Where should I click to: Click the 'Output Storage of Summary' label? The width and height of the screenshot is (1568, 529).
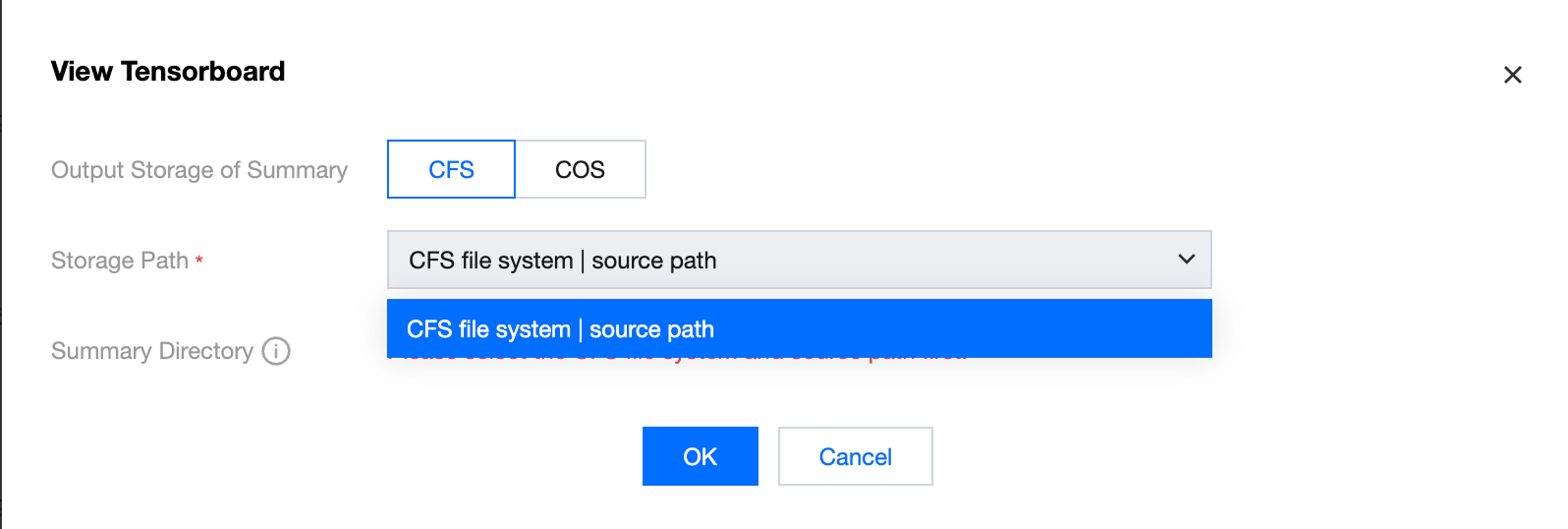pos(199,169)
